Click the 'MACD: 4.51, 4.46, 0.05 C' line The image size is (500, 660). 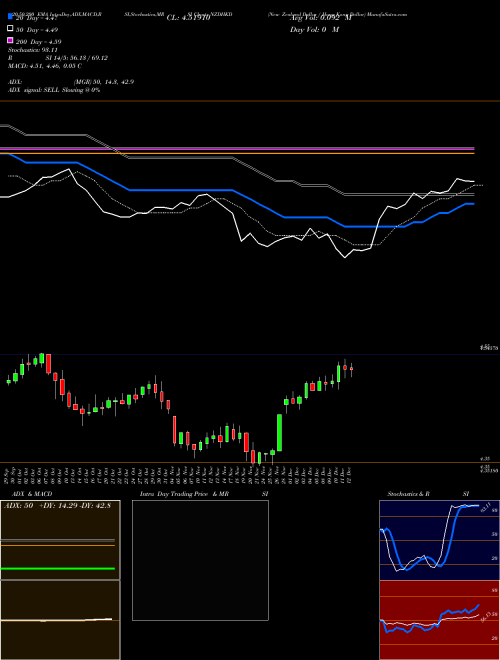[x=45, y=66]
